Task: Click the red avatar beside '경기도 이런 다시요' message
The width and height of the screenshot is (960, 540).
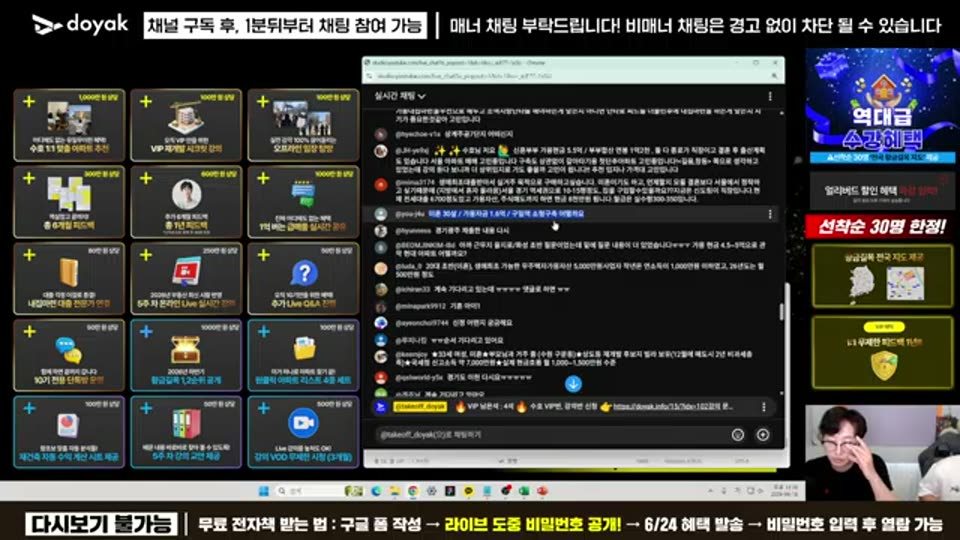Action: pos(381,378)
